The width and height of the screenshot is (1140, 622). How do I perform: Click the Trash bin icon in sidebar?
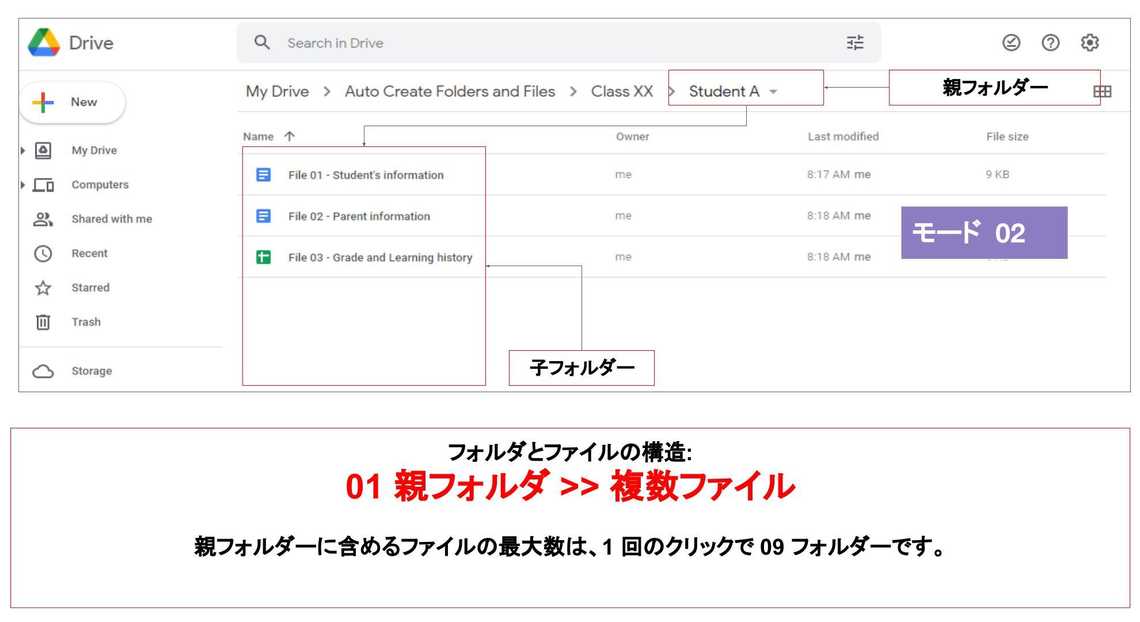[x=43, y=322]
